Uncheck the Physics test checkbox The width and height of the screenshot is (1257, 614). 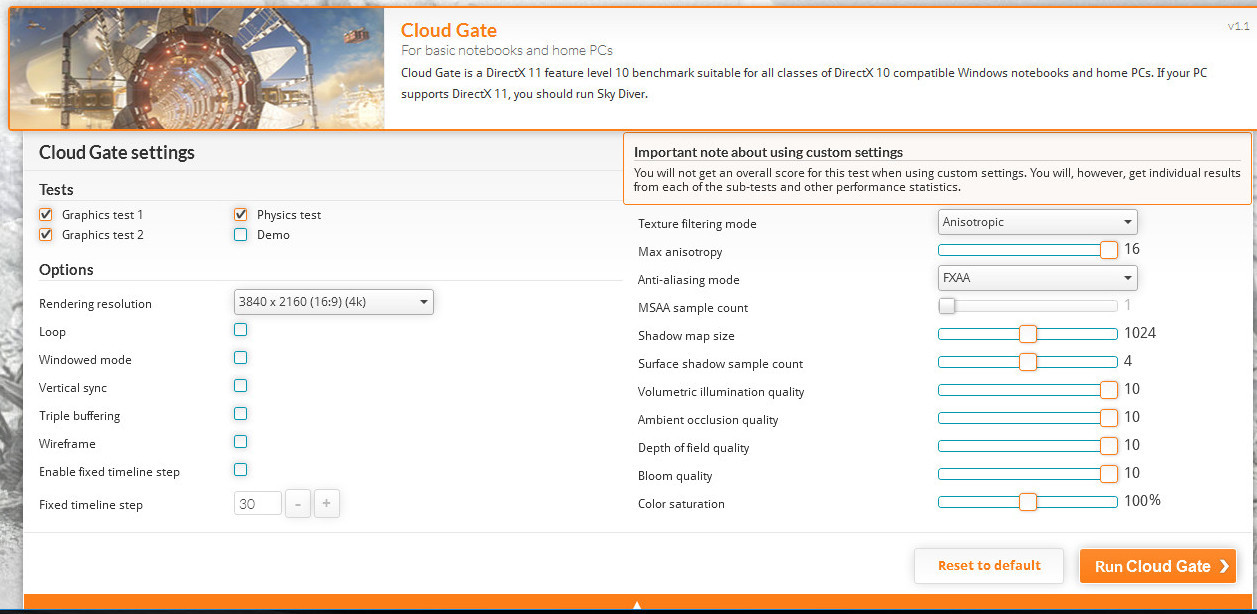[x=240, y=214]
